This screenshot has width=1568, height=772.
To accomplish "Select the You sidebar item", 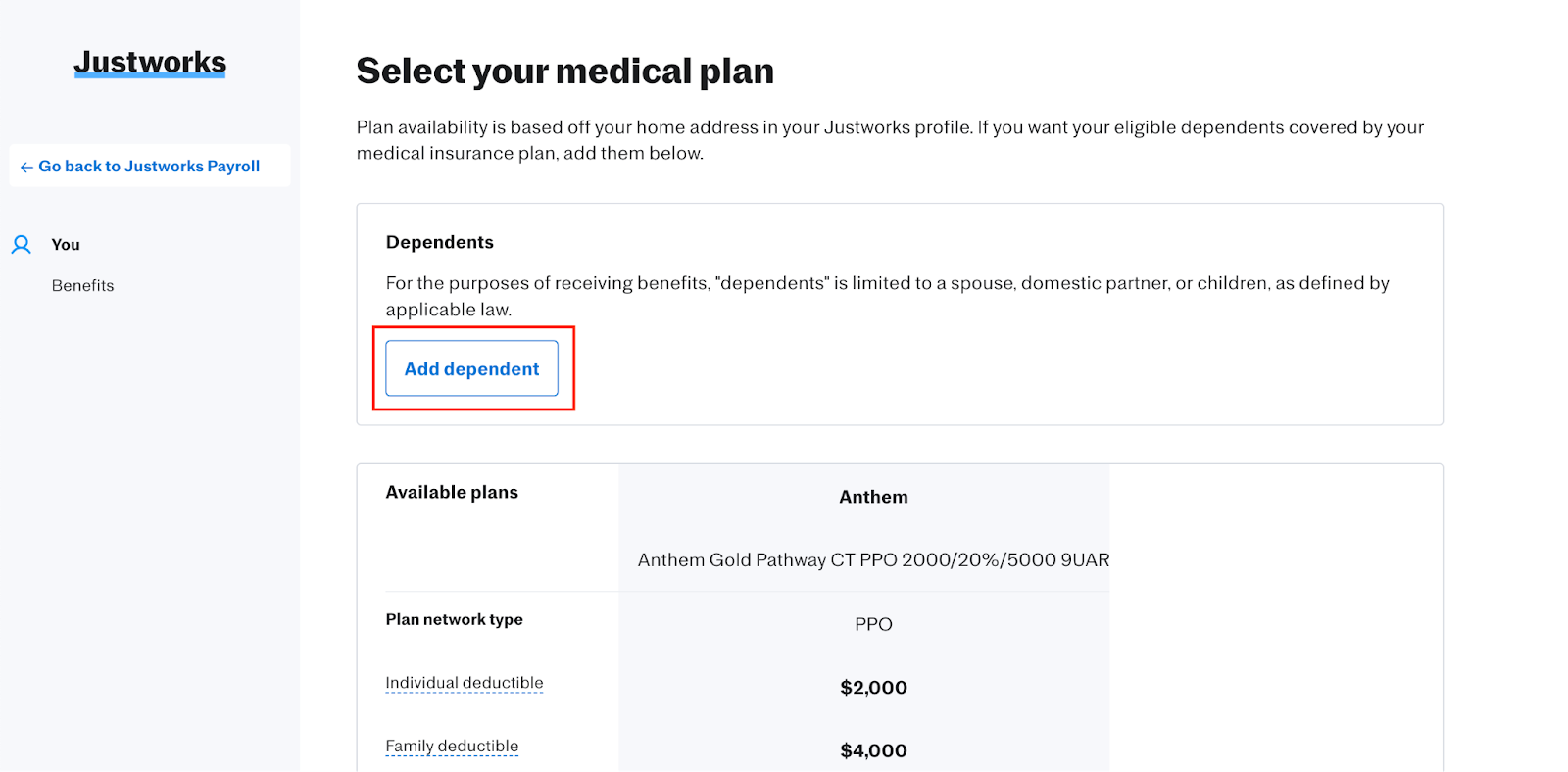I will pos(66,245).
